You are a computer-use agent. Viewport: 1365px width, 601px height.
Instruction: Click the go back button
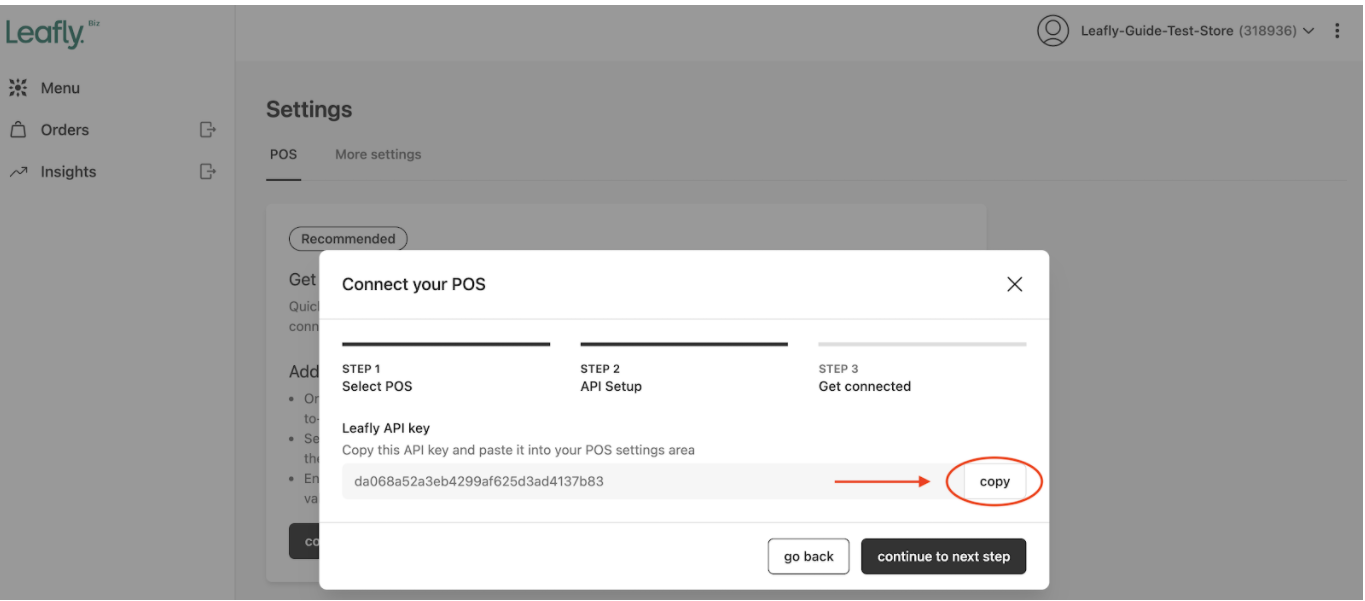coord(808,557)
